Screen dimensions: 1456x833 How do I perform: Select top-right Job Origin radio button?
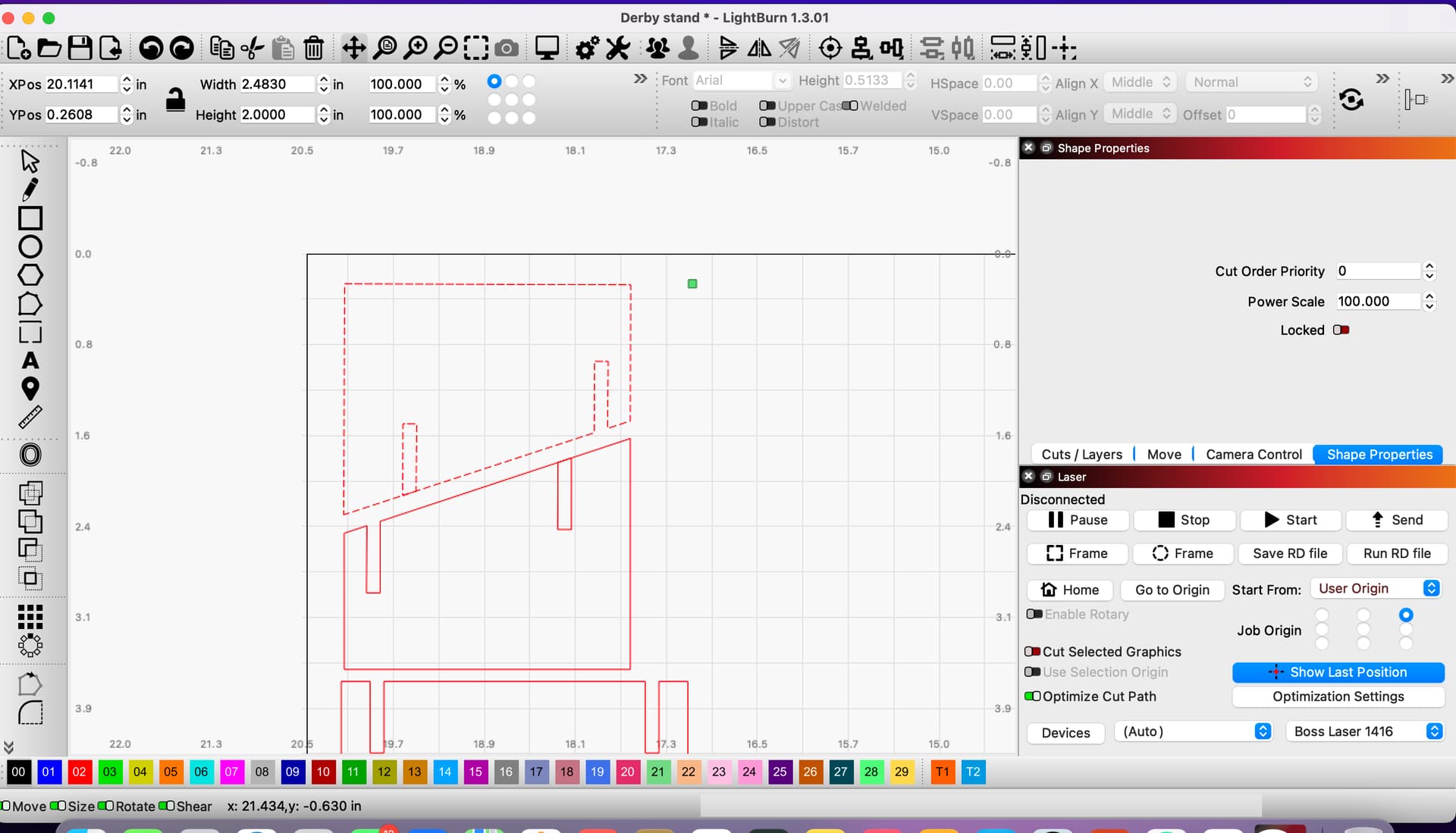tap(1406, 615)
